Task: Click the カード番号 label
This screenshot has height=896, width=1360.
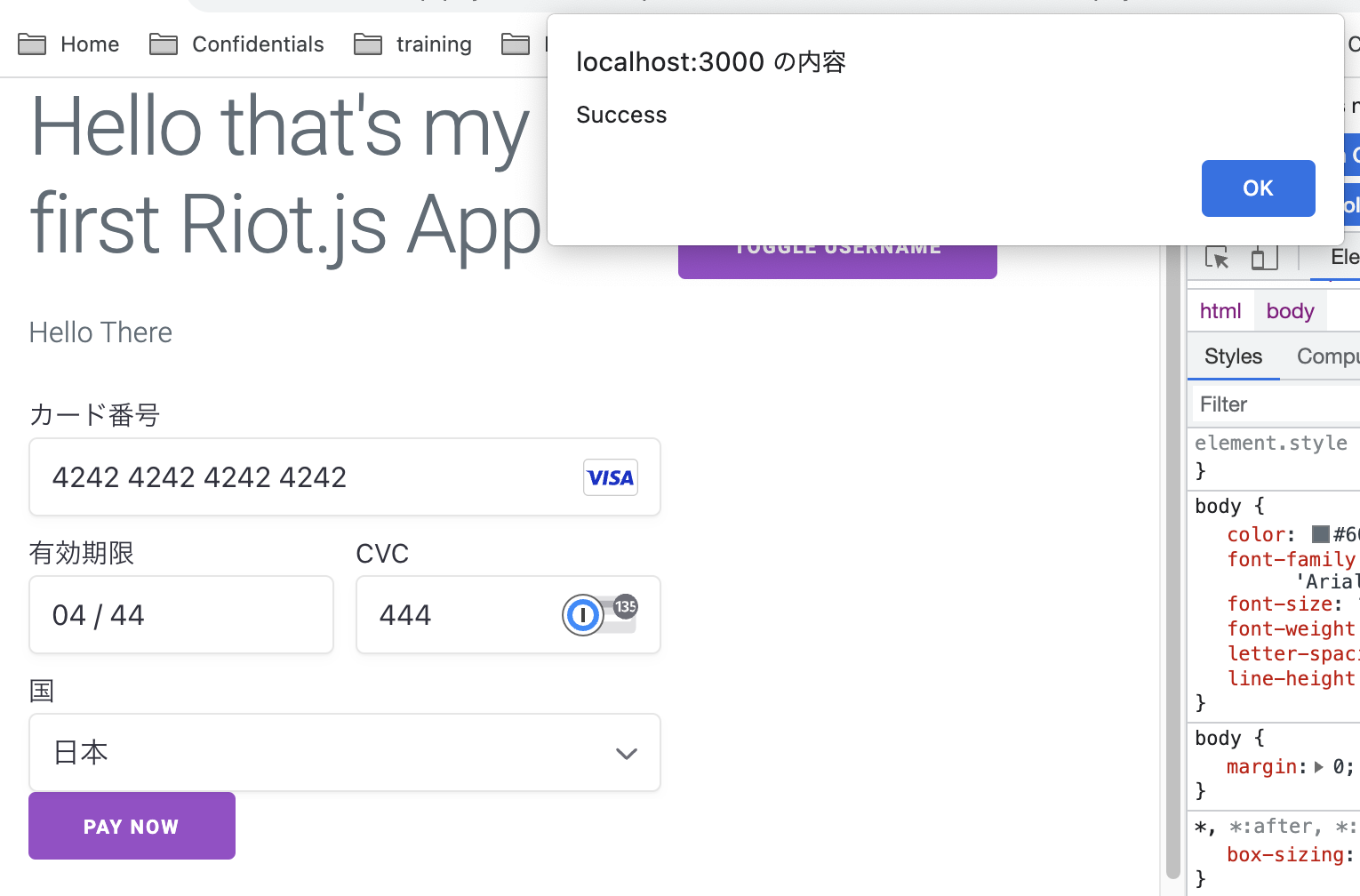Action: pos(94,415)
